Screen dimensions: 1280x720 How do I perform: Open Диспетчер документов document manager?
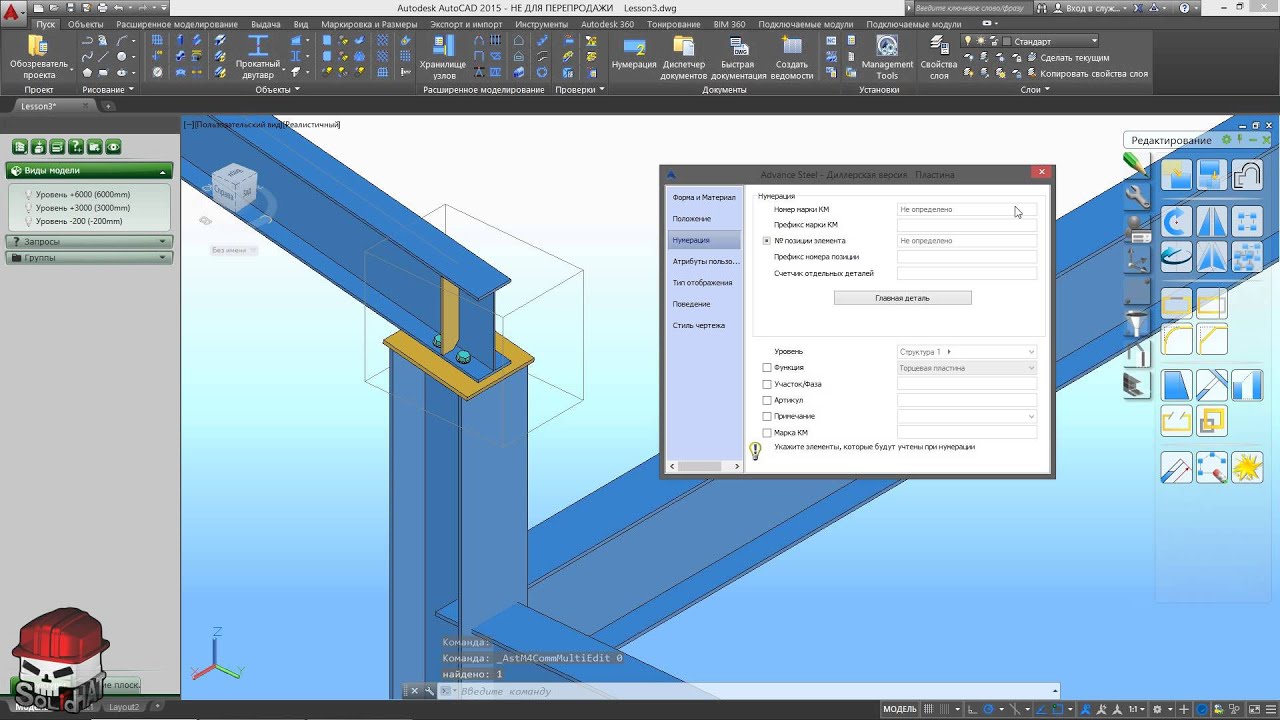(x=684, y=57)
